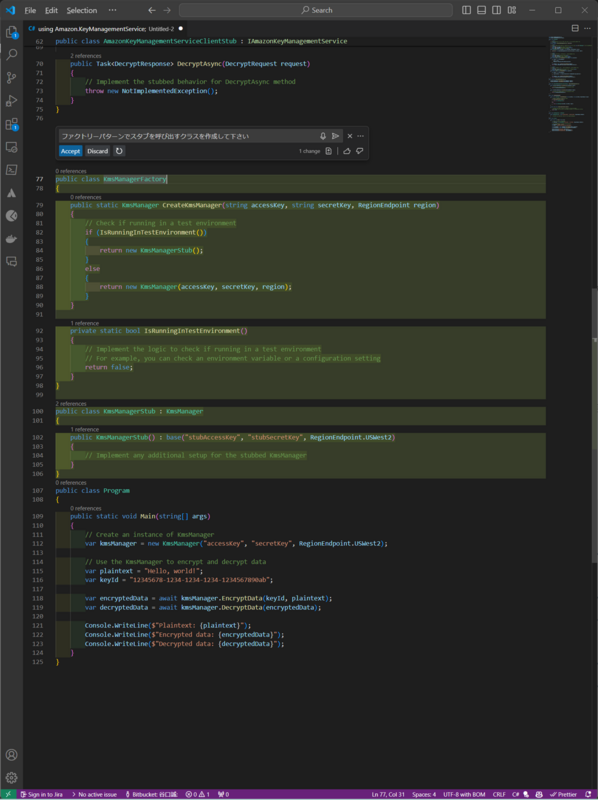Open the Run and Debug view
Viewport: 598px width, 800px height.
11,101
